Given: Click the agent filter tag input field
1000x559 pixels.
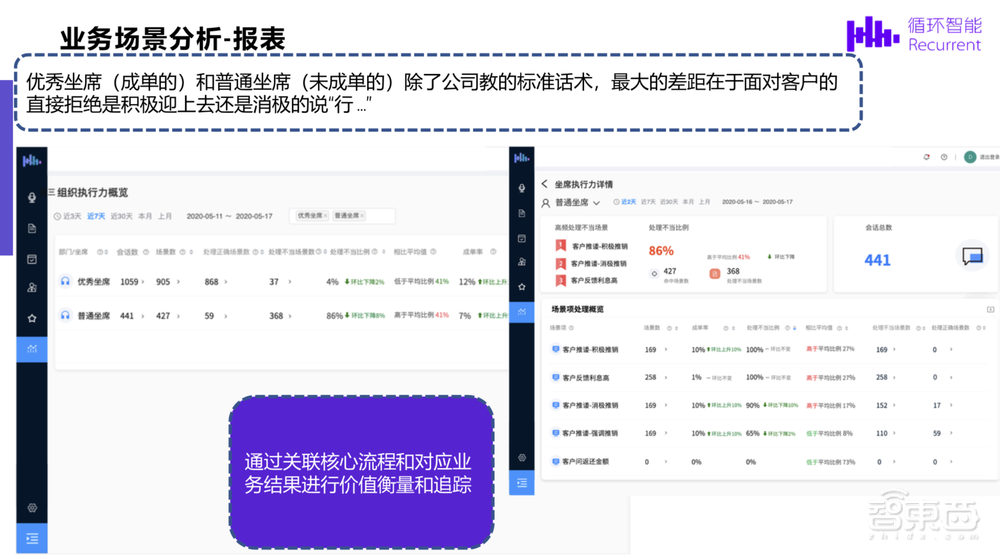Looking at the screenshot, I should [x=342, y=216].
